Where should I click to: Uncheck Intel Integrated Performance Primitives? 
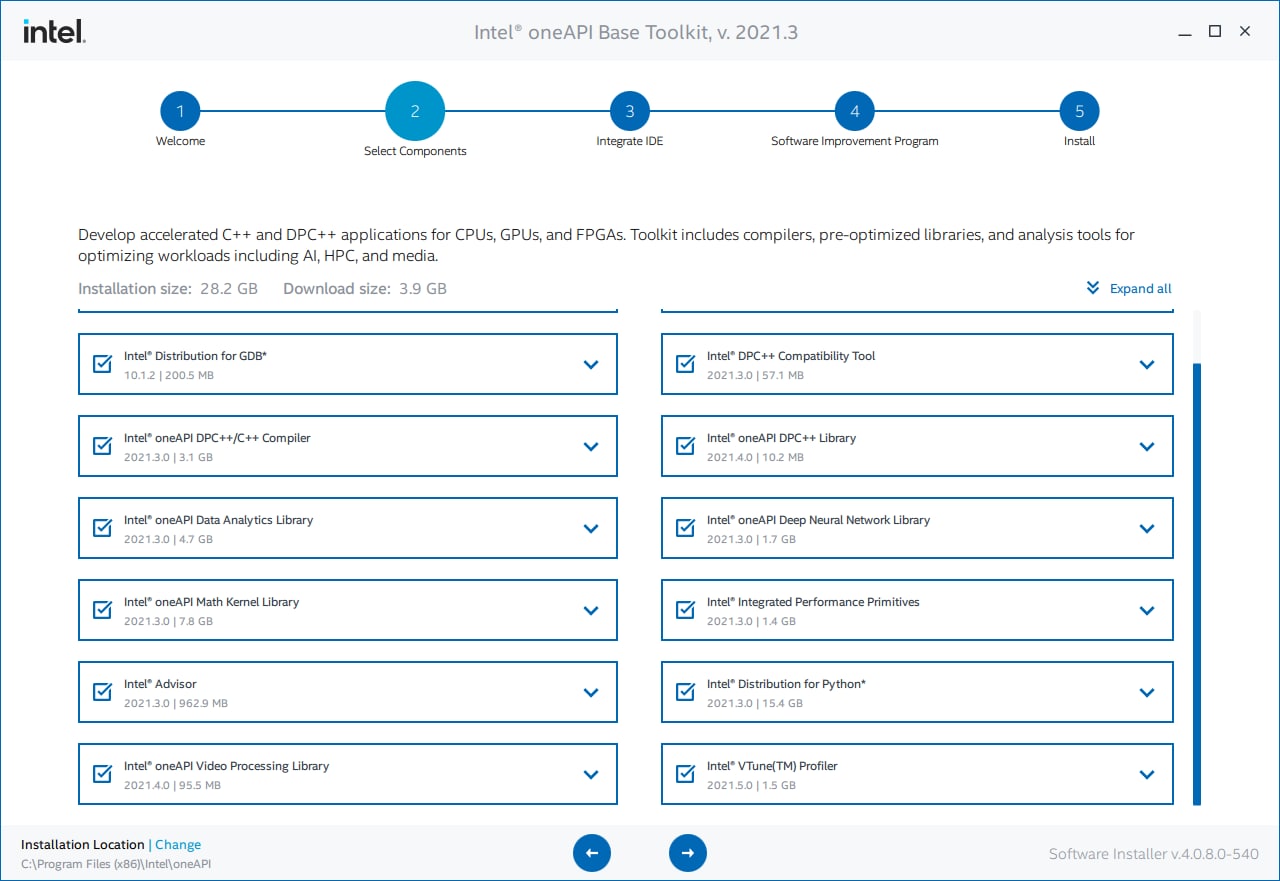click(x=685, y=610)
